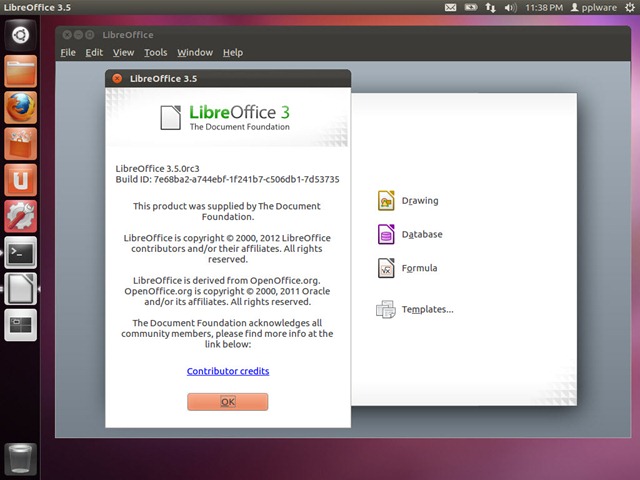This screenshot has width=640, height=480.
Task: Open the Workspace Switcher icon
Action: click(20, 325)
